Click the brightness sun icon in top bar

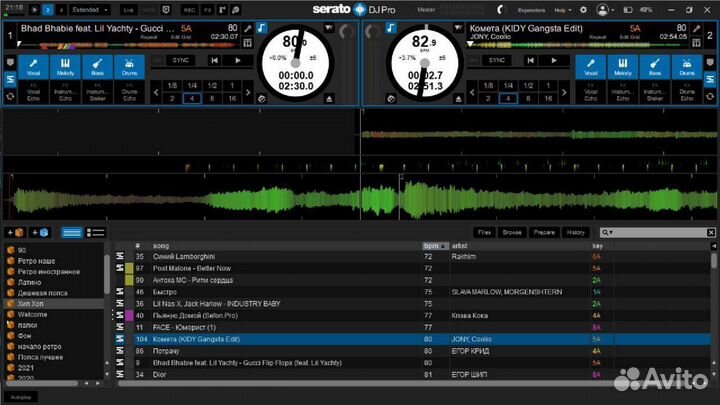click(x=34, y=10)
